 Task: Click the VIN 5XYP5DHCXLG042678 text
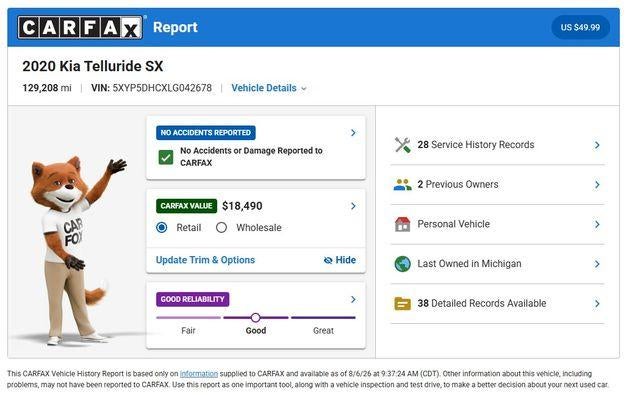click(x=151, y=88)
